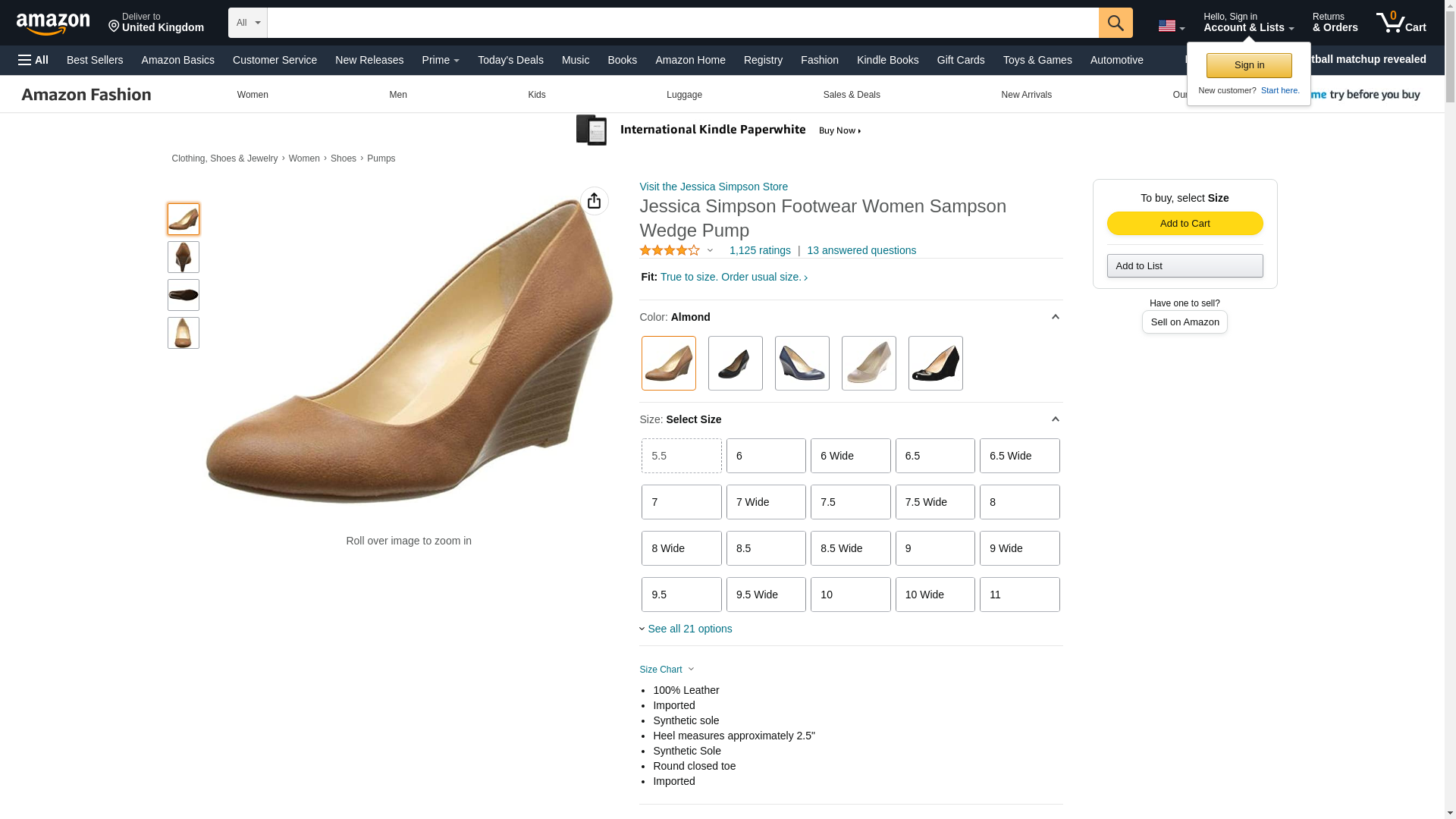The height and width of the screenshot is (819, 1456).
Task: Select the navy blue shoe color swatch
Action: [x=802, y=363]
